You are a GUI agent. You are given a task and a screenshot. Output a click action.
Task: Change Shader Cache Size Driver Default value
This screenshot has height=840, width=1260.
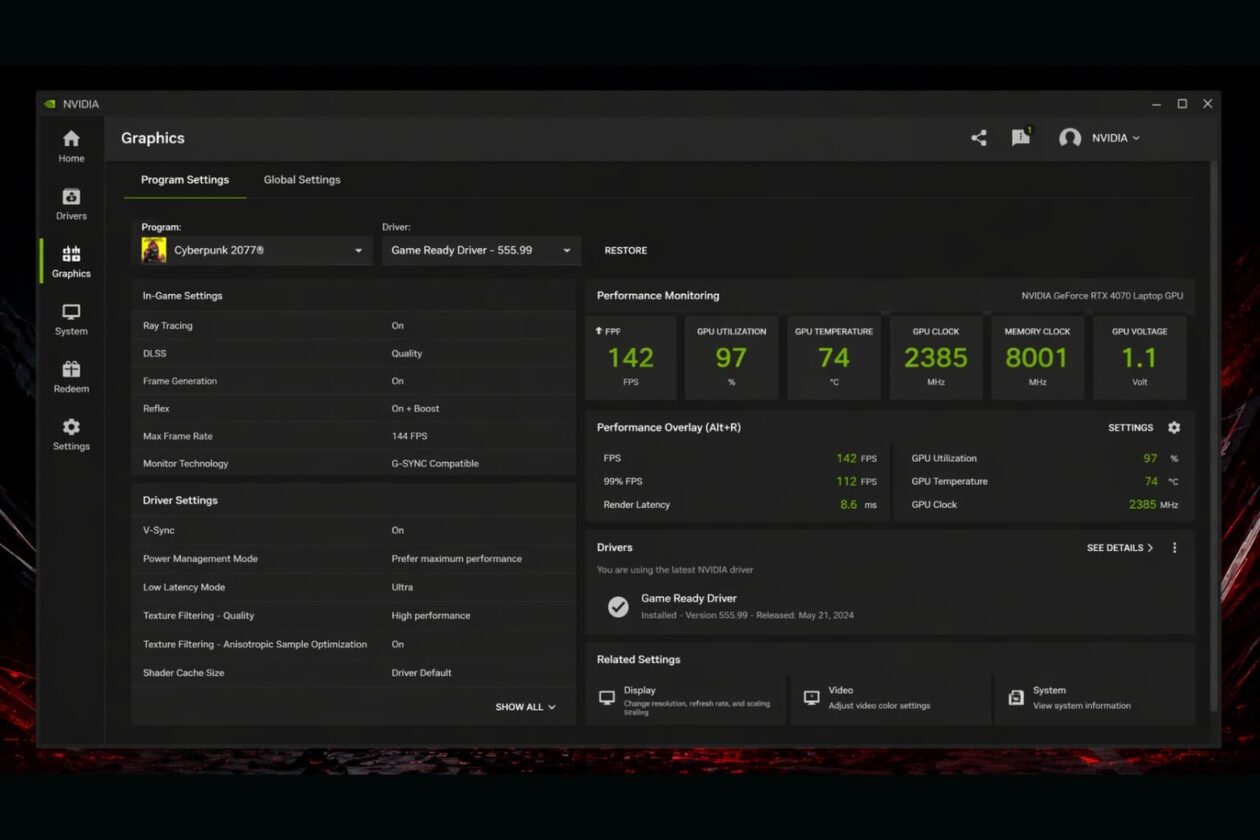(x=421, y=673)
